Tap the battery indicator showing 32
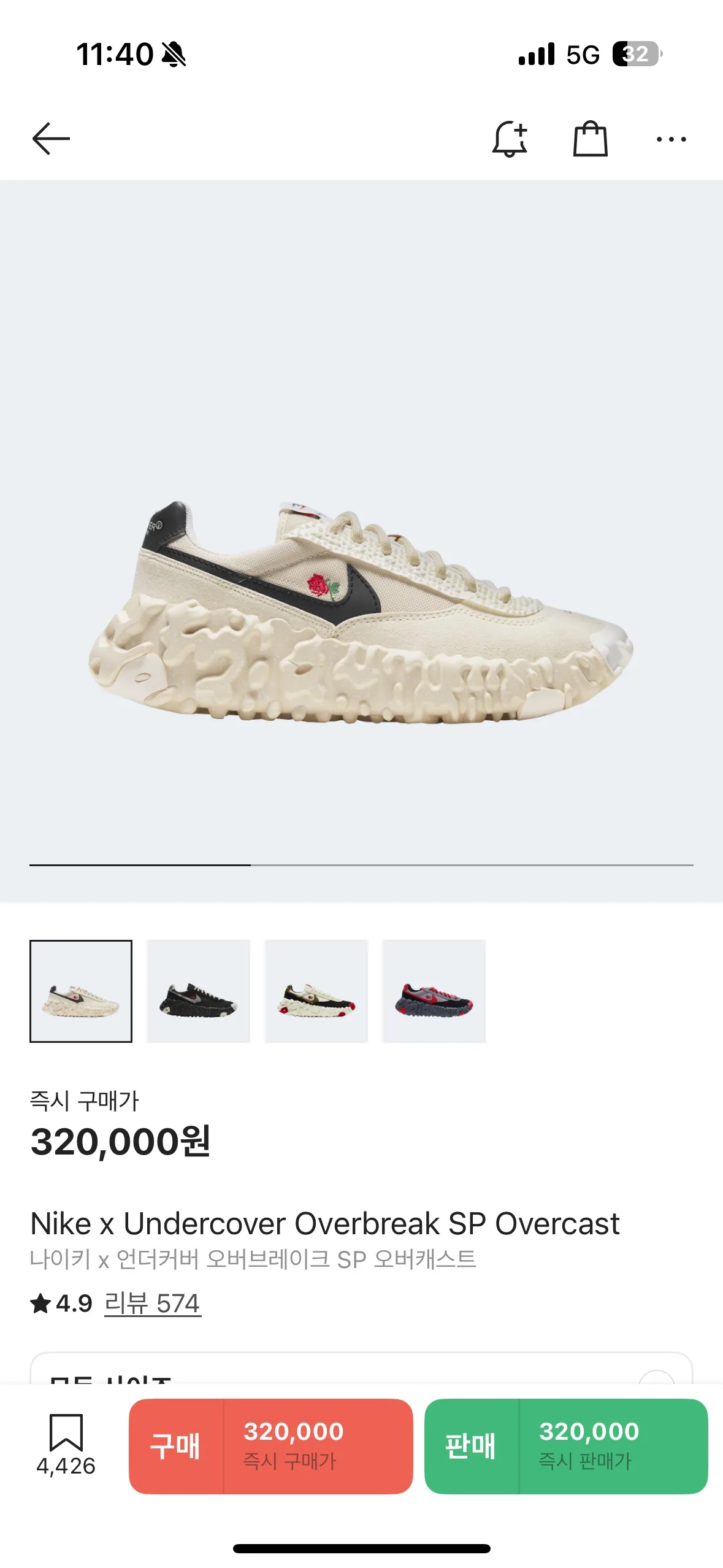 (x=638, y=54)
